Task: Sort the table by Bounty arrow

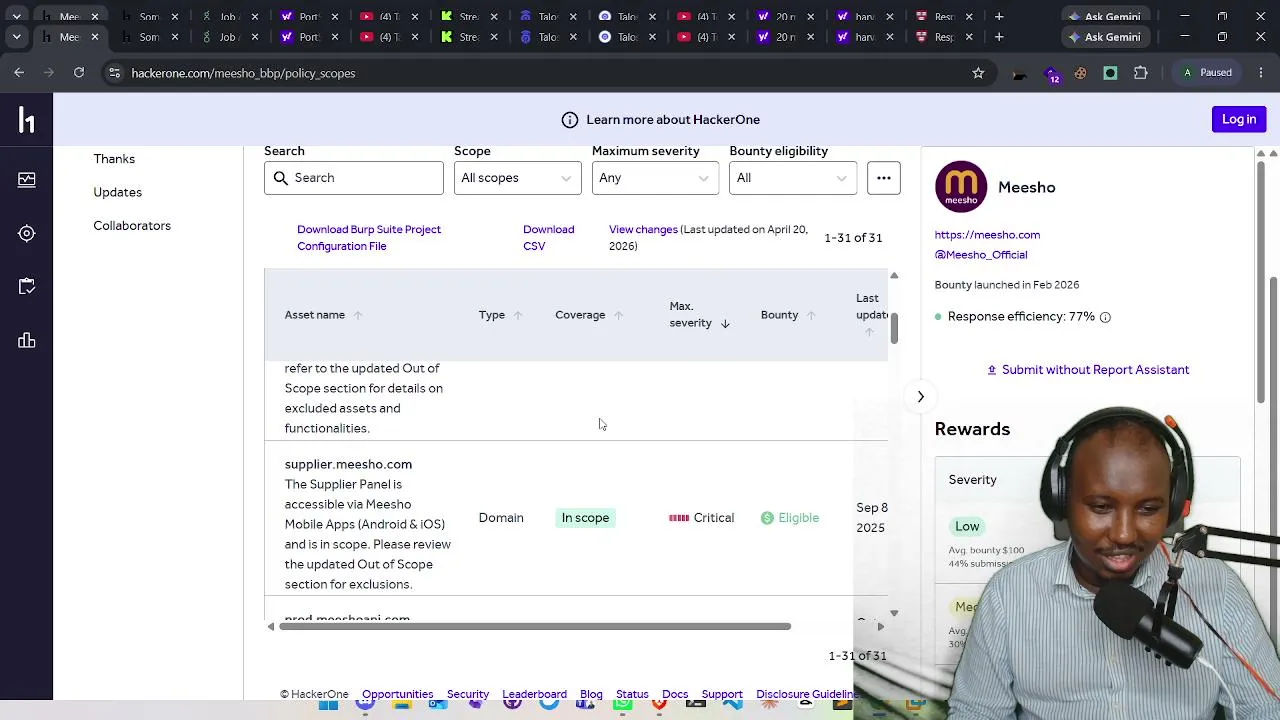Action: point(811,315)
